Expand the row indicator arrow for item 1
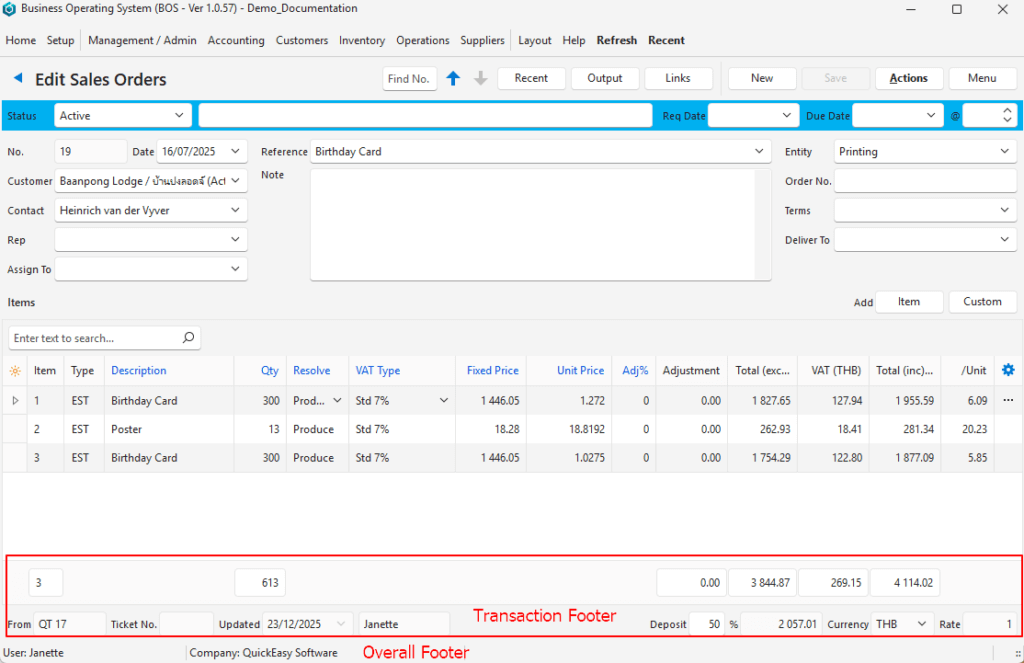1024x663 pixels. click(x=14, y=400)
